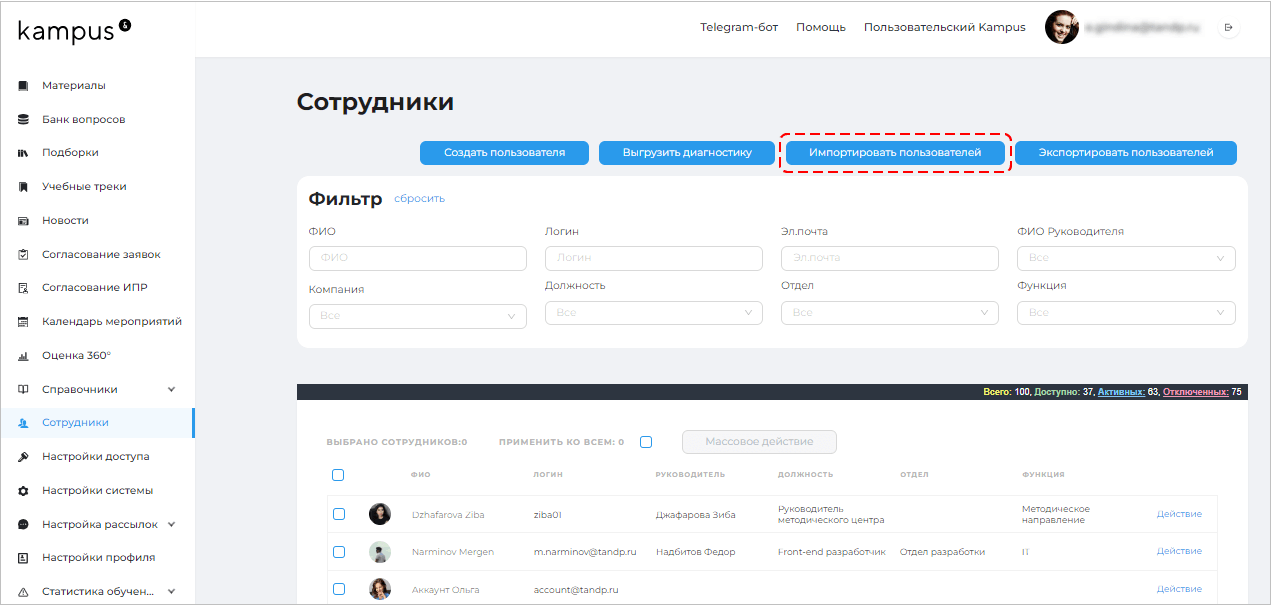Open the ФИО Руководителя dropdown
Viewport: 1272px width, 605px height.
pos(1125,258)
